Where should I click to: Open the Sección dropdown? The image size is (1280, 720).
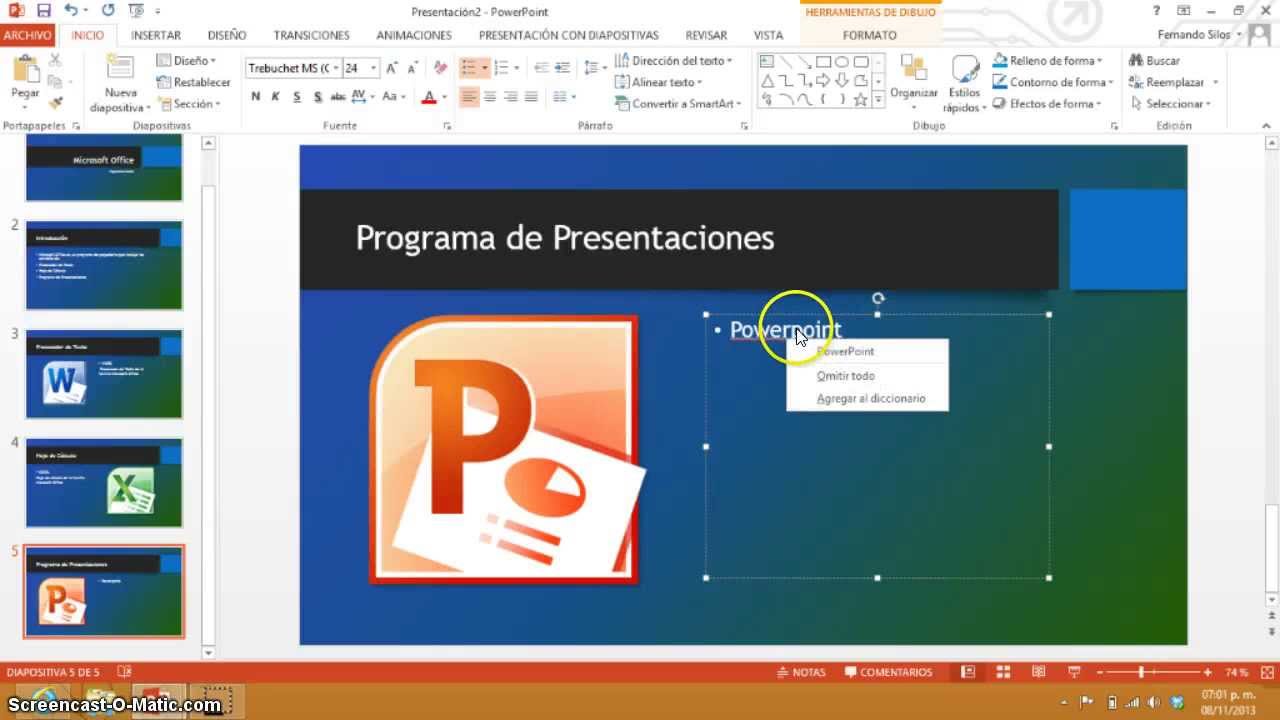(x=186, y=104)
